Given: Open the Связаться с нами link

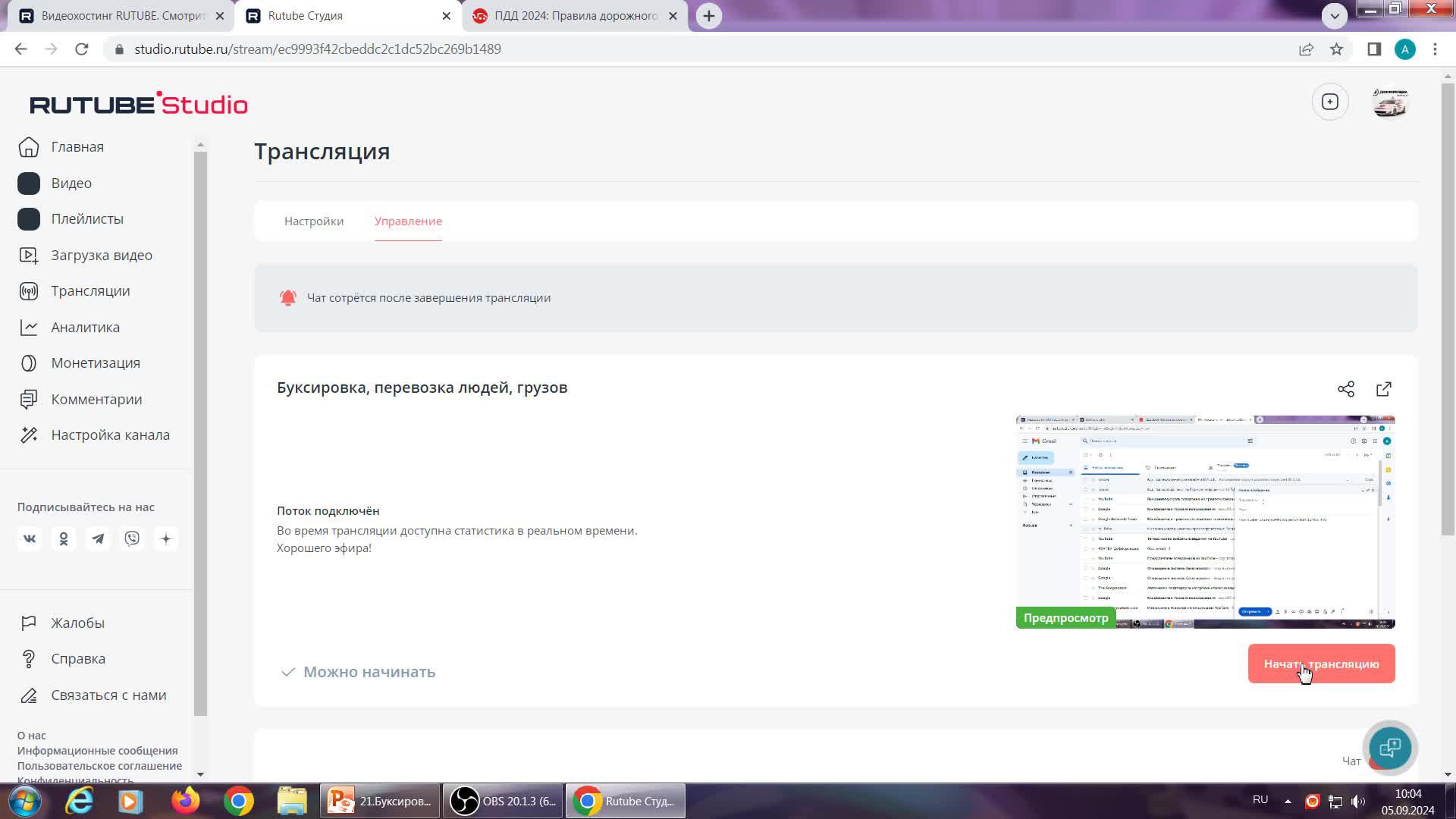Looking at the screenshot, I should pyautogui.click(x=108, y=695).
